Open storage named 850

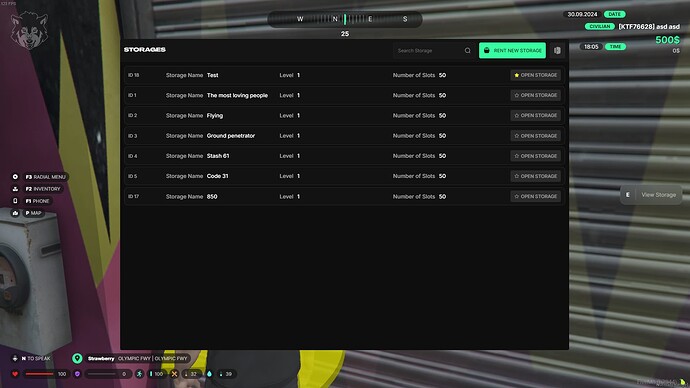(536, 196)
